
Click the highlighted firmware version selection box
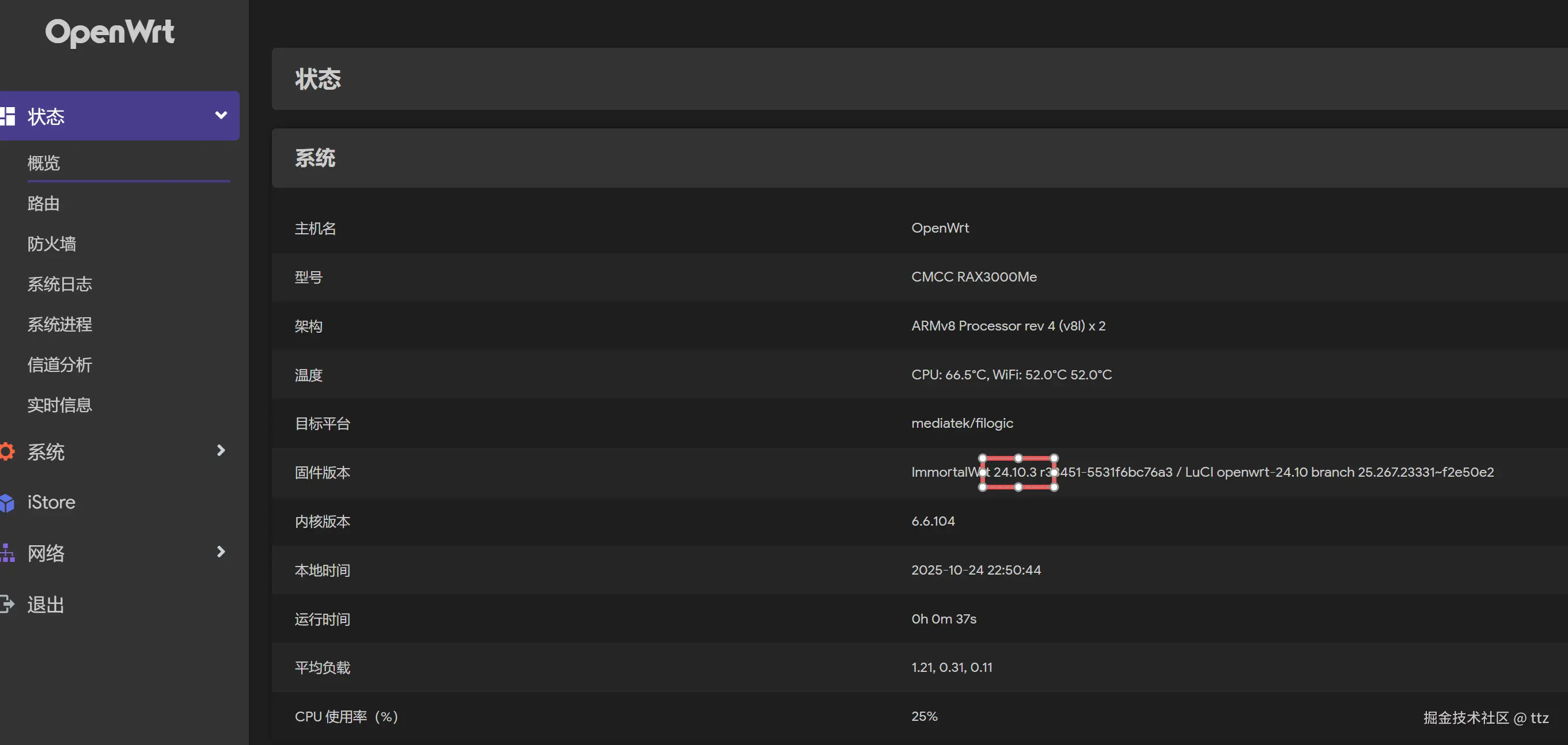point(1018,473)
